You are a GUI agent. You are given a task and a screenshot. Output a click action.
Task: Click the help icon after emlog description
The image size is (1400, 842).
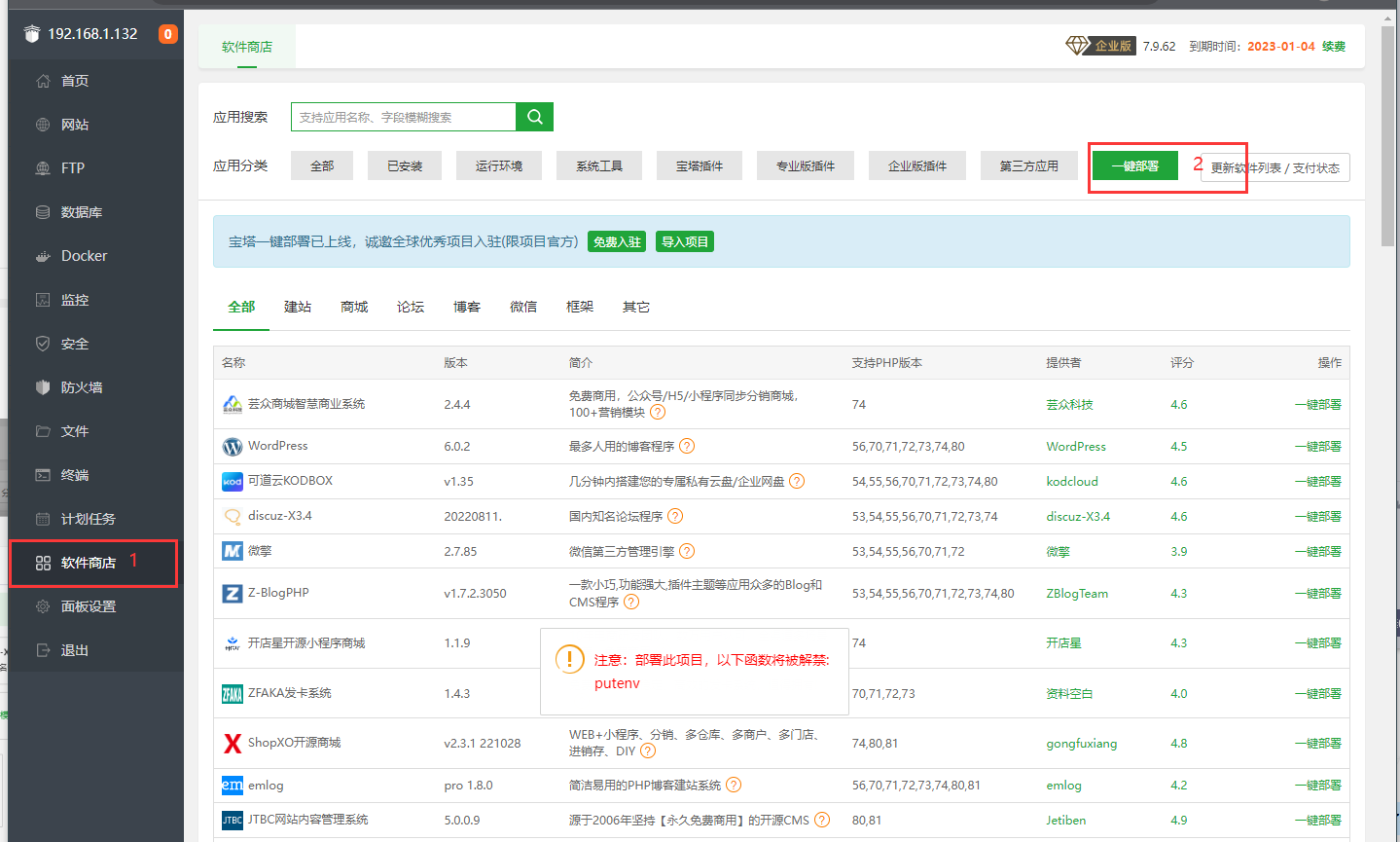coord(734,785)
